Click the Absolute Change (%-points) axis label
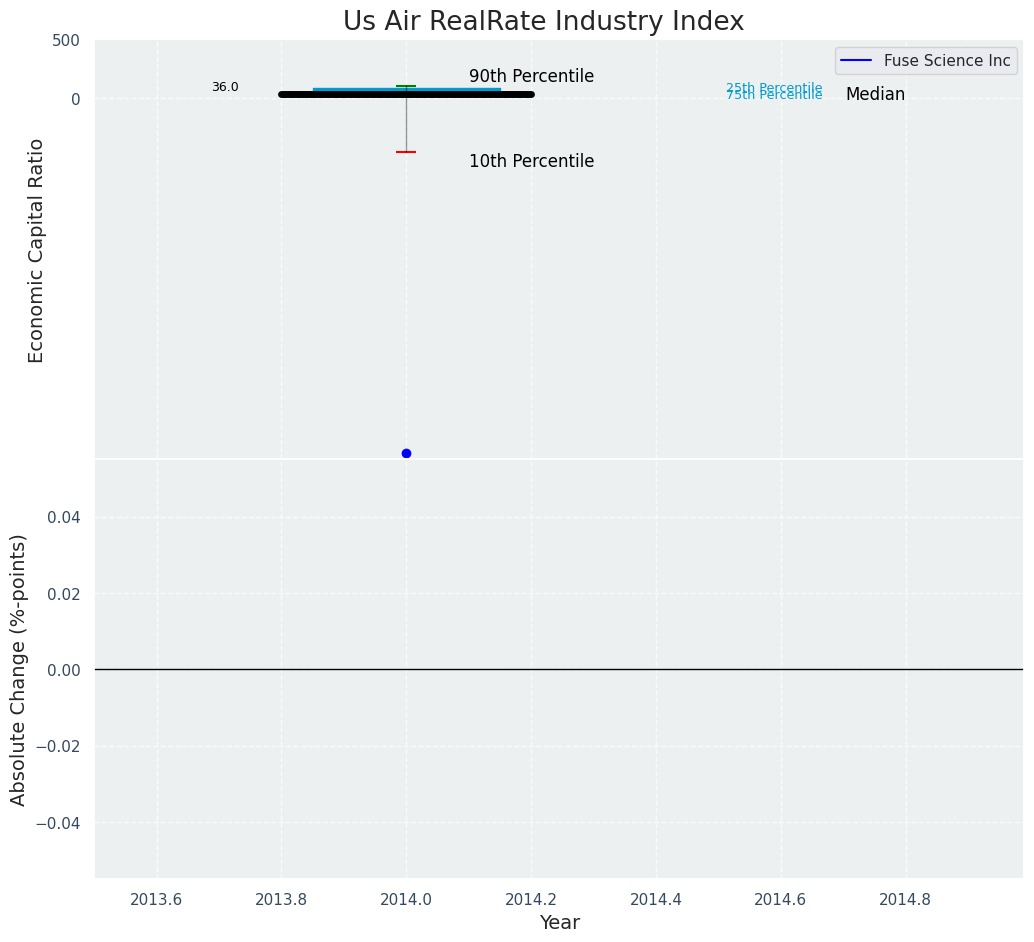 pyautogui.click(x=19, y=669)
